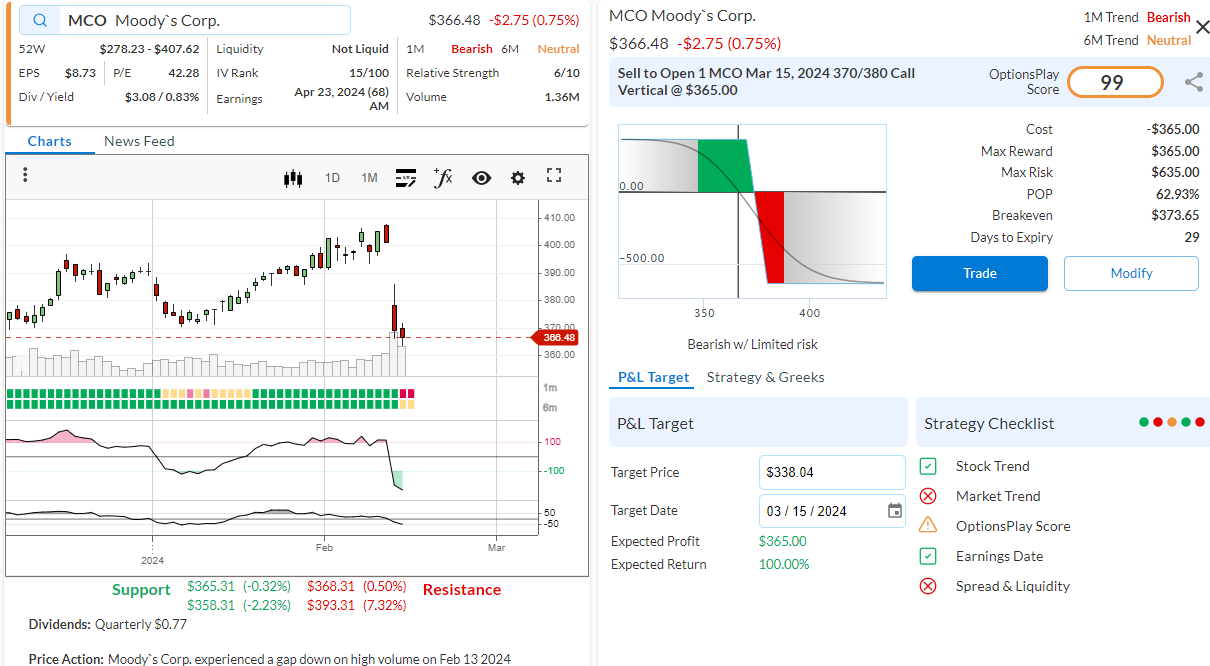
Task: Share the trade idea
Action: tap(1193, 82)
